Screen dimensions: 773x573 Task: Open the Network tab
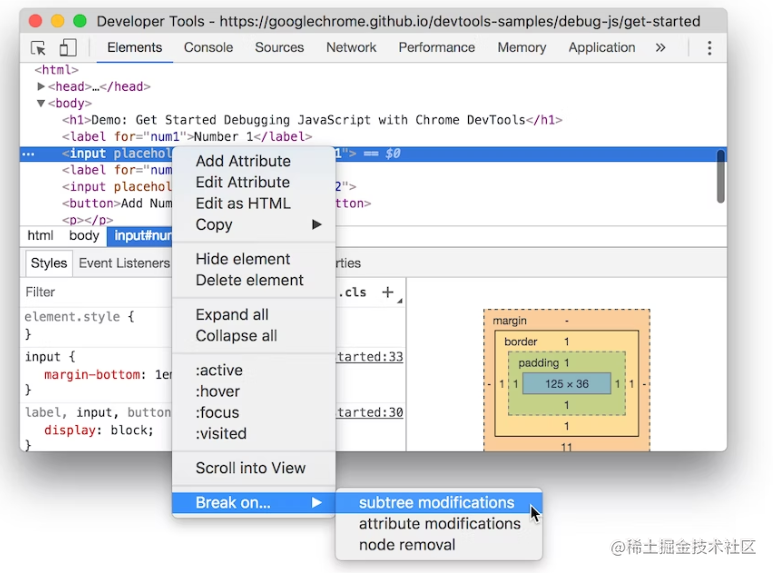coord(351,47)
